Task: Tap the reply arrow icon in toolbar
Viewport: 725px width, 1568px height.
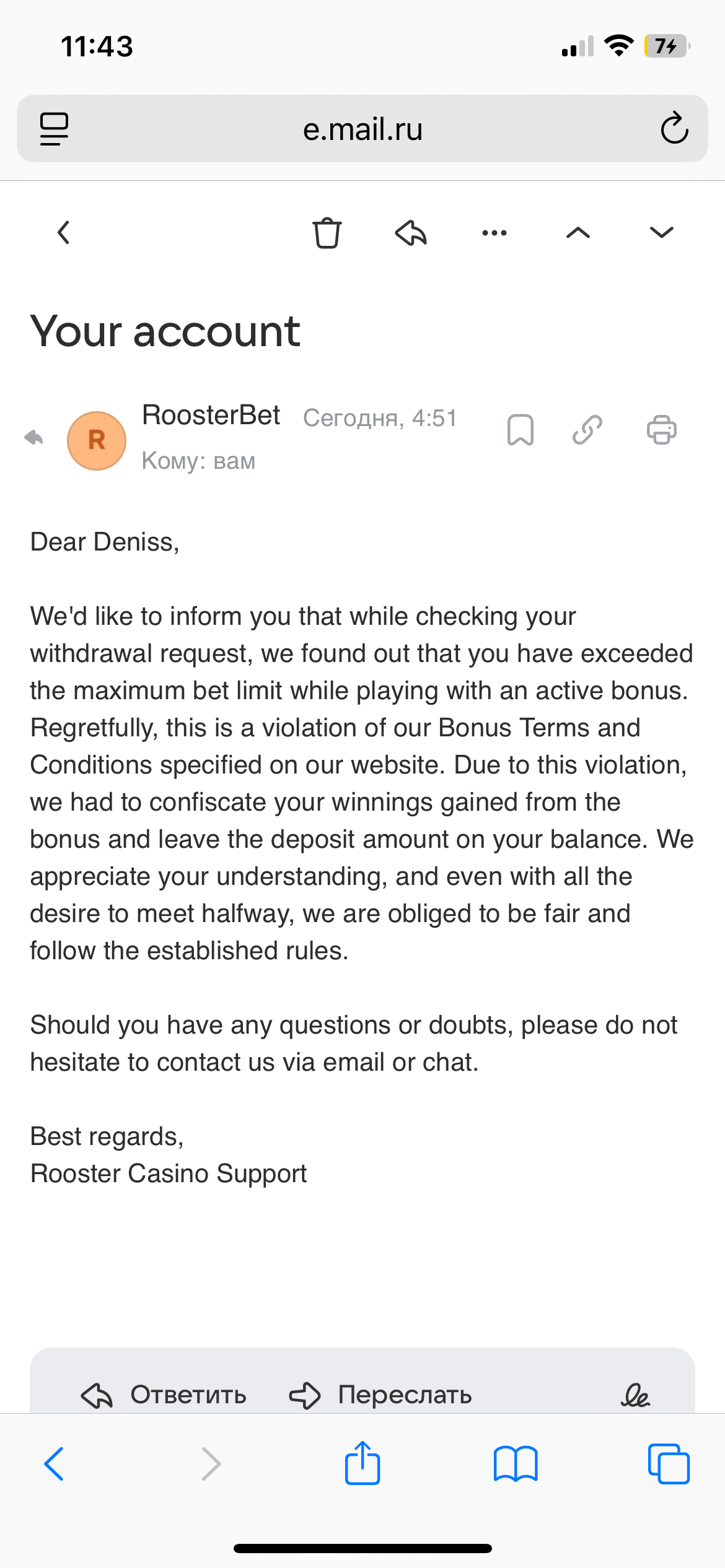Action: [411, 233]
